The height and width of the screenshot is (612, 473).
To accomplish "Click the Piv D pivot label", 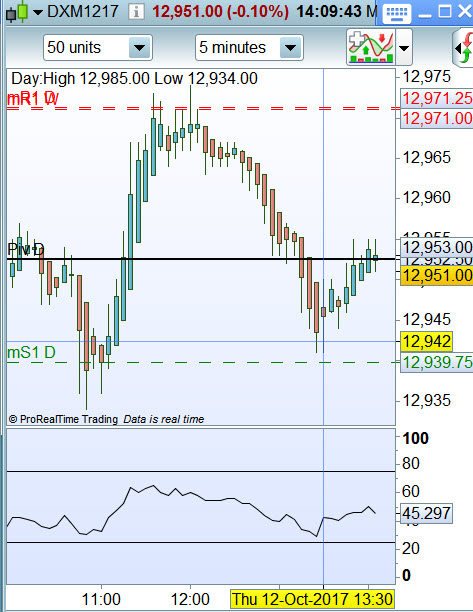I will 26,250.
